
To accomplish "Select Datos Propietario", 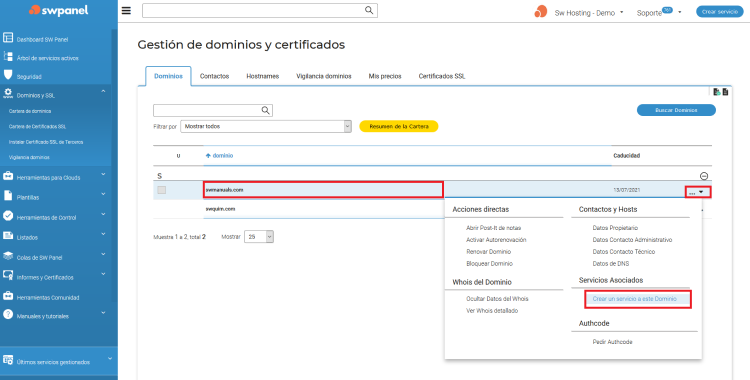I will tap(615, 228).
